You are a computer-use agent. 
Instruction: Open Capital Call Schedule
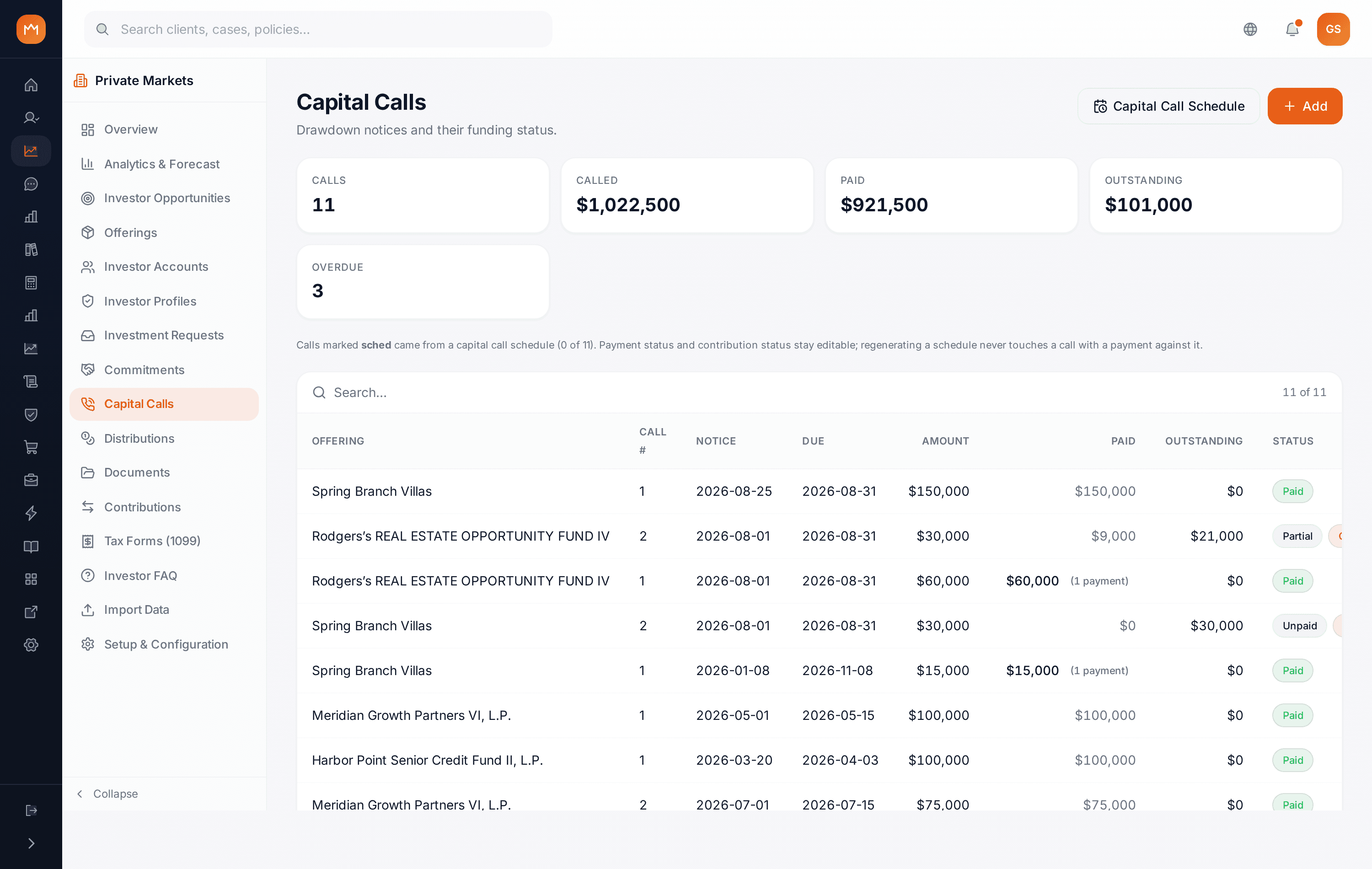click(1168, 106)
